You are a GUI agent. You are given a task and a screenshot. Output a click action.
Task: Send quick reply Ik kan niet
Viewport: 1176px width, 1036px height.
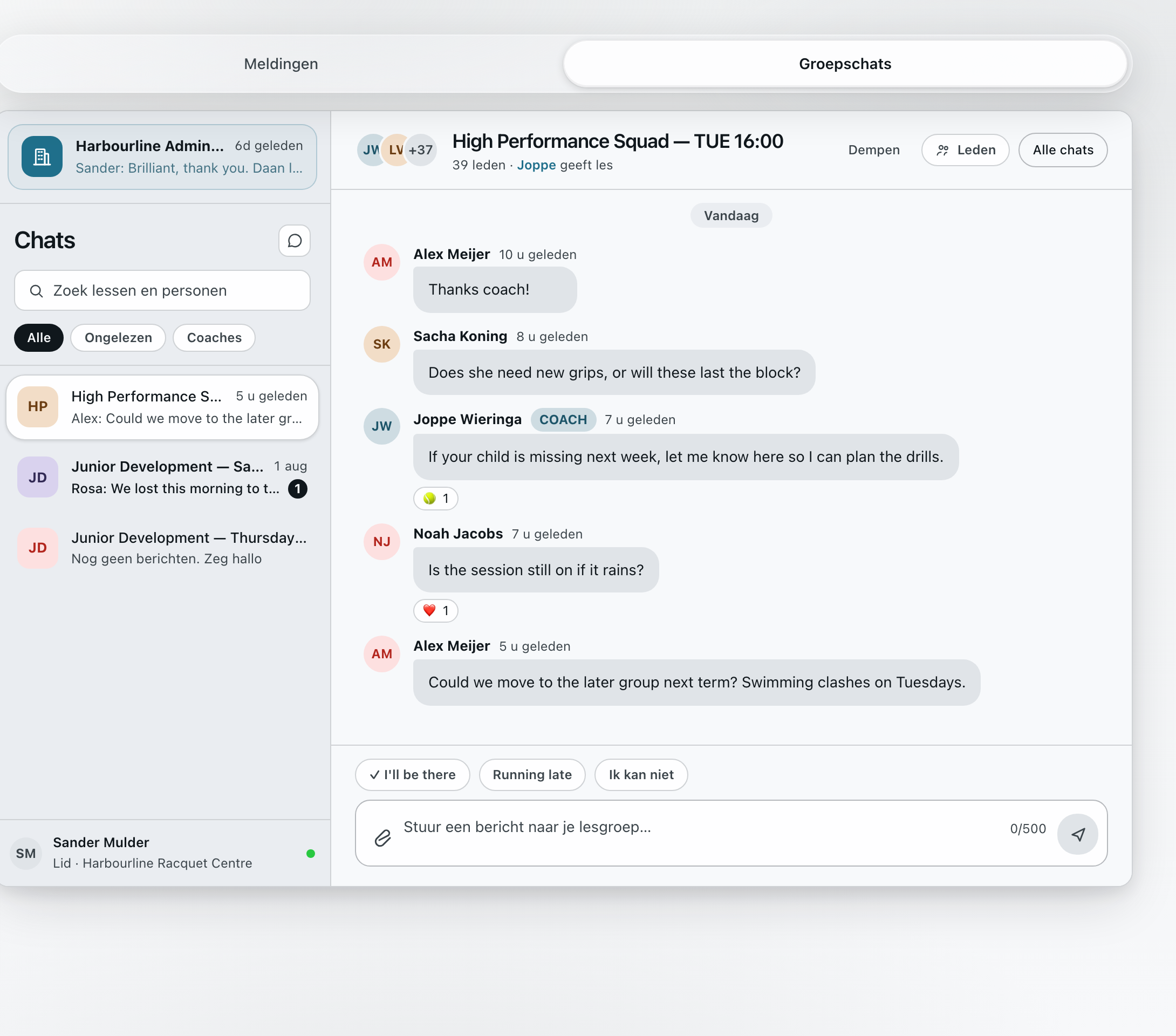click(641, 775)
